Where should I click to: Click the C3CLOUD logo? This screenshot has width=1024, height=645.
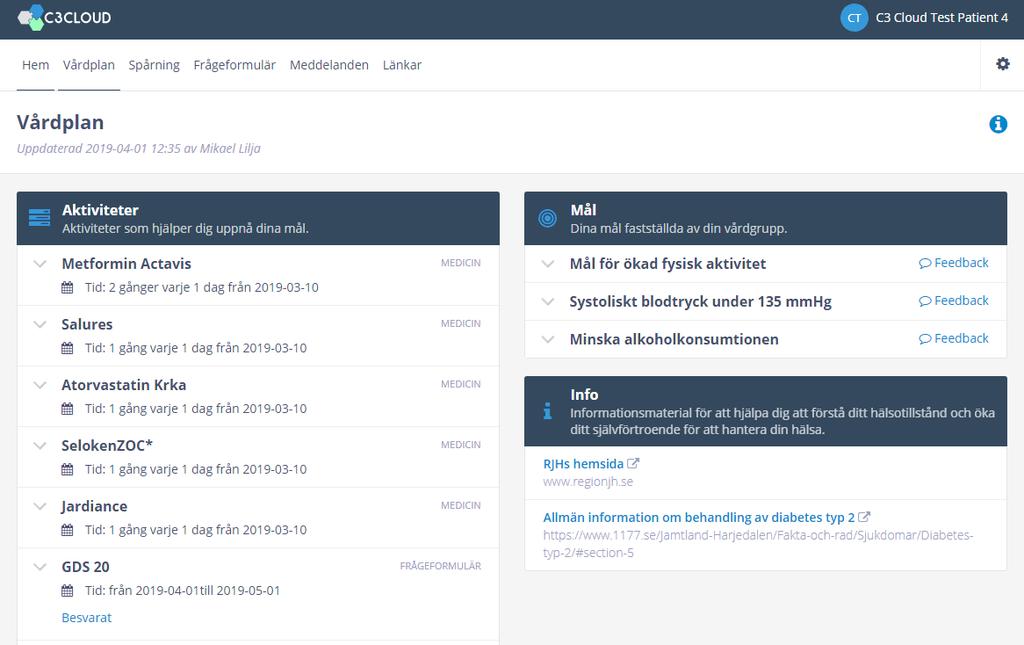64,18
